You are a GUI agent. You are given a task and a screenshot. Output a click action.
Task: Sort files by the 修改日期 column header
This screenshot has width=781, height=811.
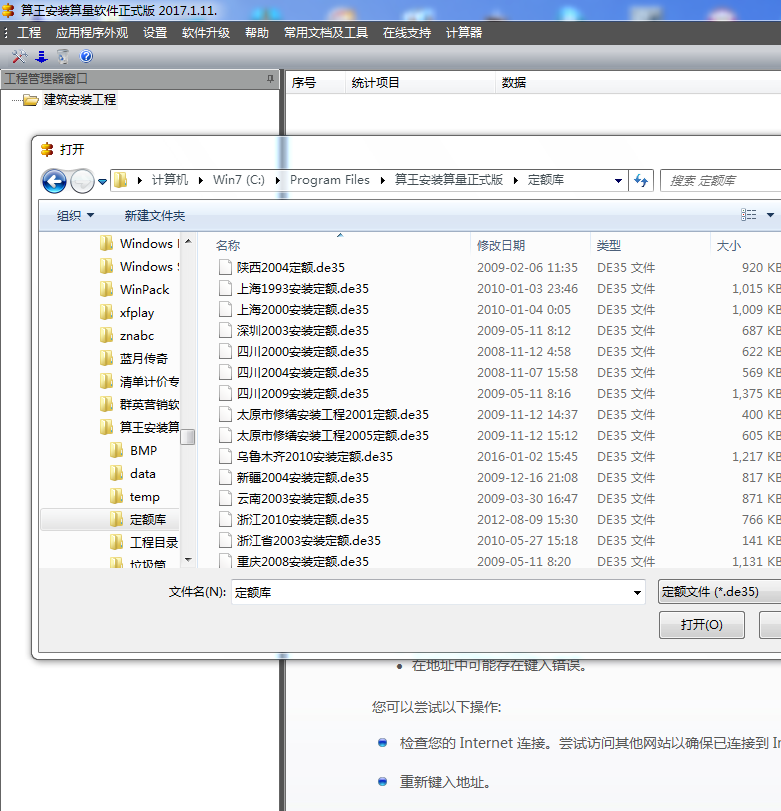[501, 245]
